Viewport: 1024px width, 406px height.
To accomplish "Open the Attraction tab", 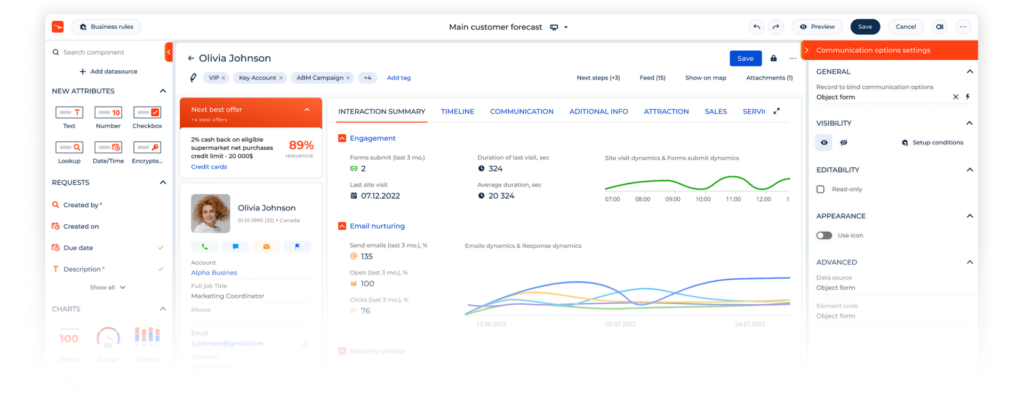I will tap(665, 111).
